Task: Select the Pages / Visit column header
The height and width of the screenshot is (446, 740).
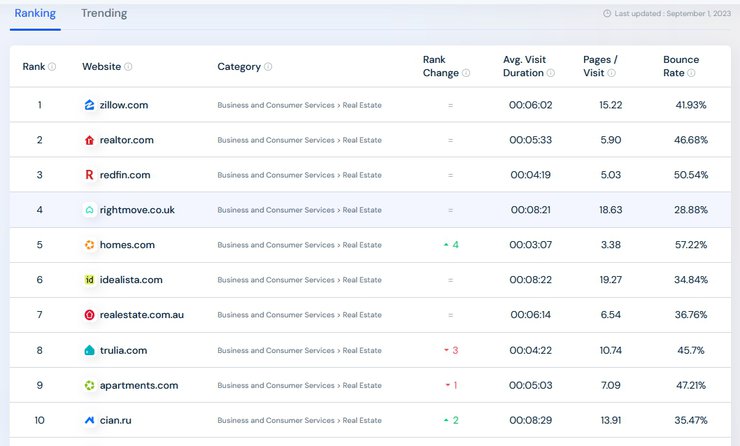Action: tap(600, 66)
